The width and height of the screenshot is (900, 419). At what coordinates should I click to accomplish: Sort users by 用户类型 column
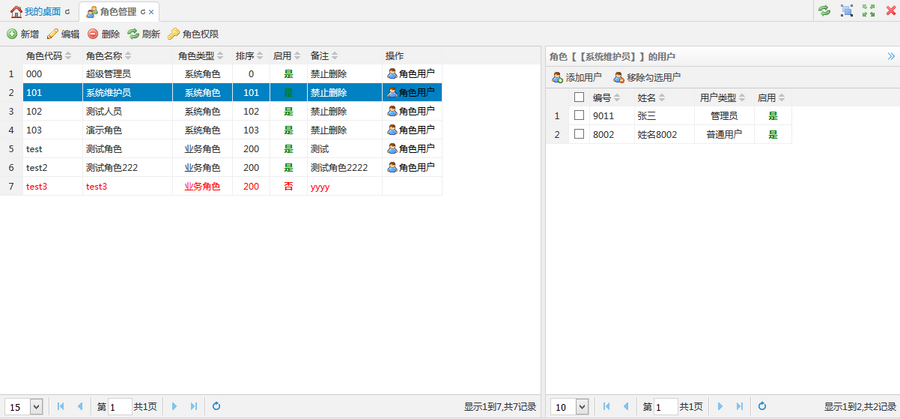click(x=724, y=98)
